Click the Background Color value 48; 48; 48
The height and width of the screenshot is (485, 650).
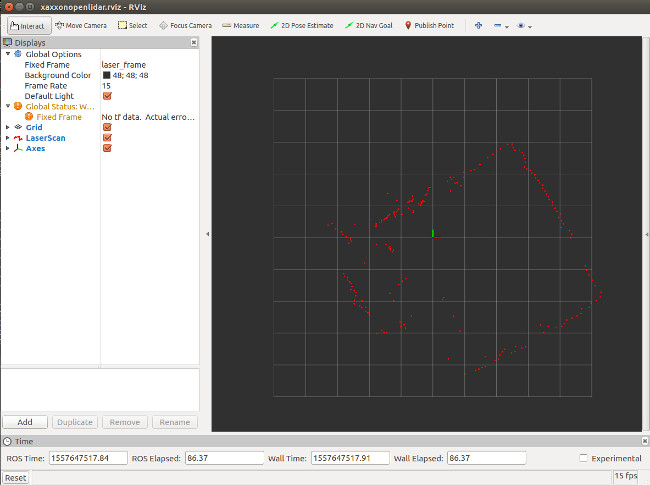coord(130,75)
